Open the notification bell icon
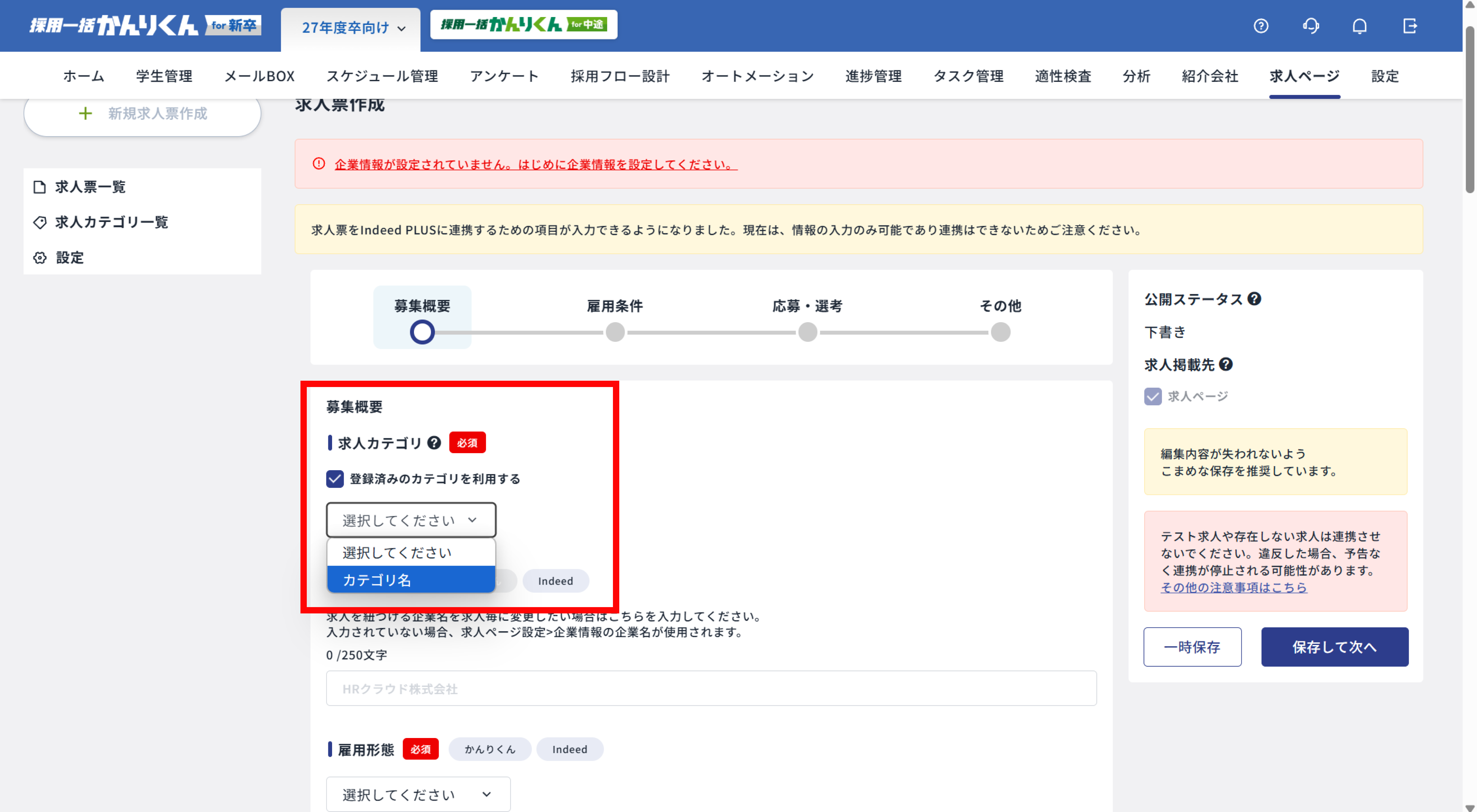The image size is (1477, 812). click(x=1359, y=26)
